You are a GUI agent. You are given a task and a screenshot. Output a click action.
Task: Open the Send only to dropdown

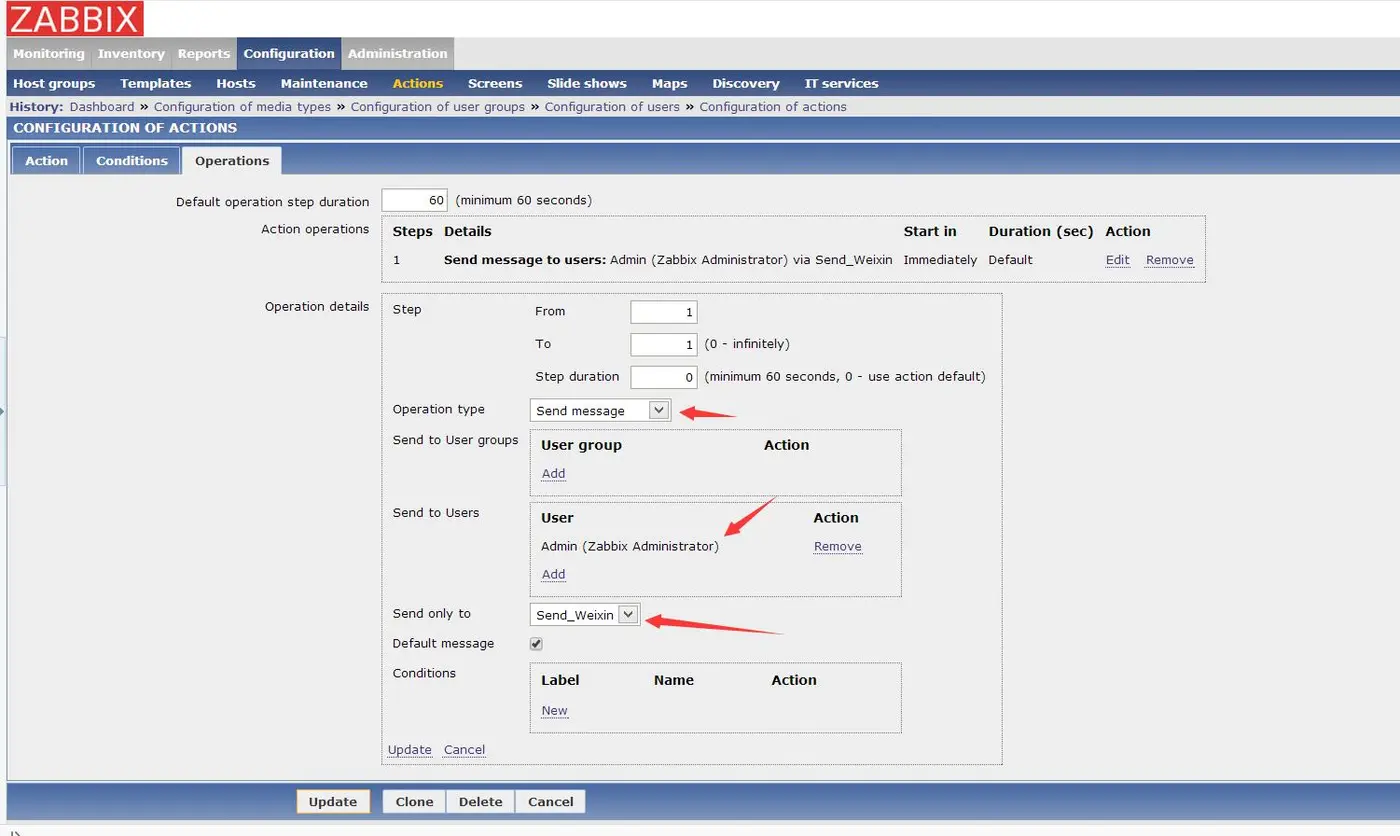point(585,615)
